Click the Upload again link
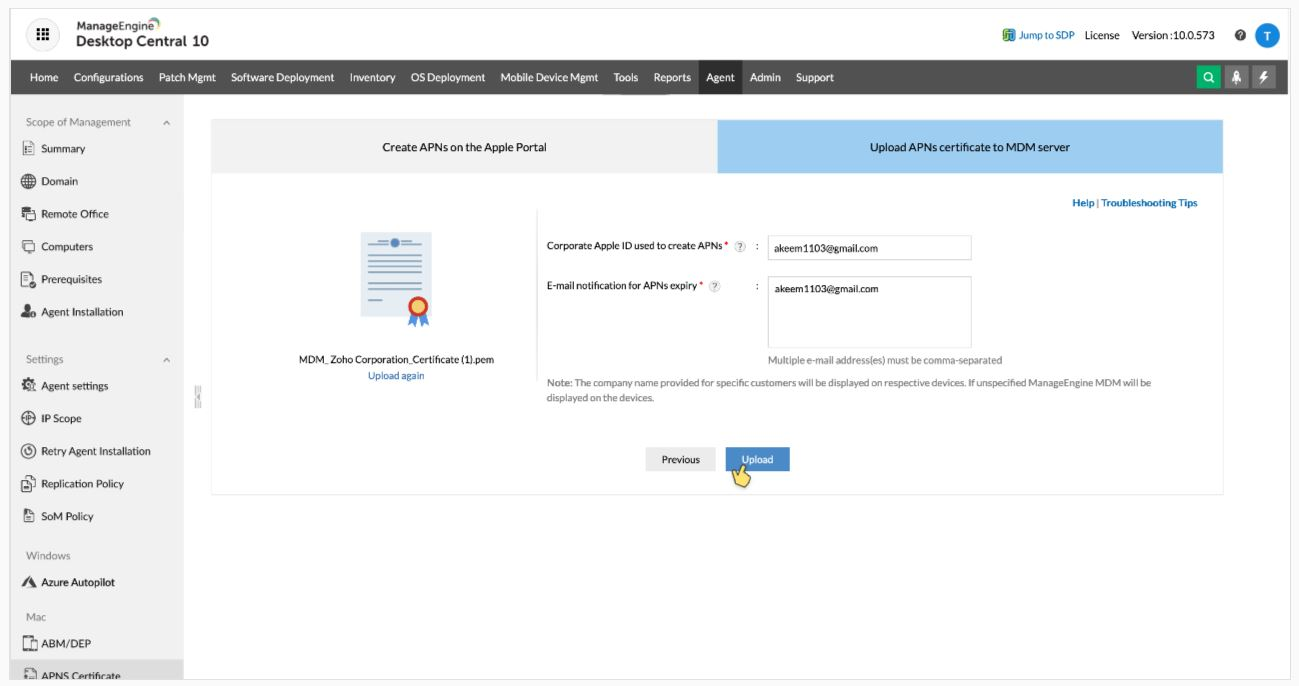This screenshot has width=1299, height=686. [x=396, y=376]
